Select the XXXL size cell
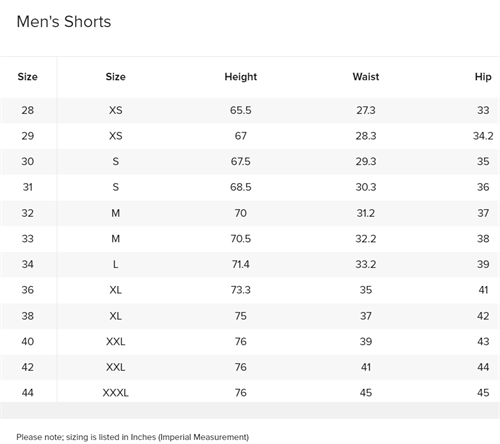Screen dimensions: 500x444 point(115,393)
